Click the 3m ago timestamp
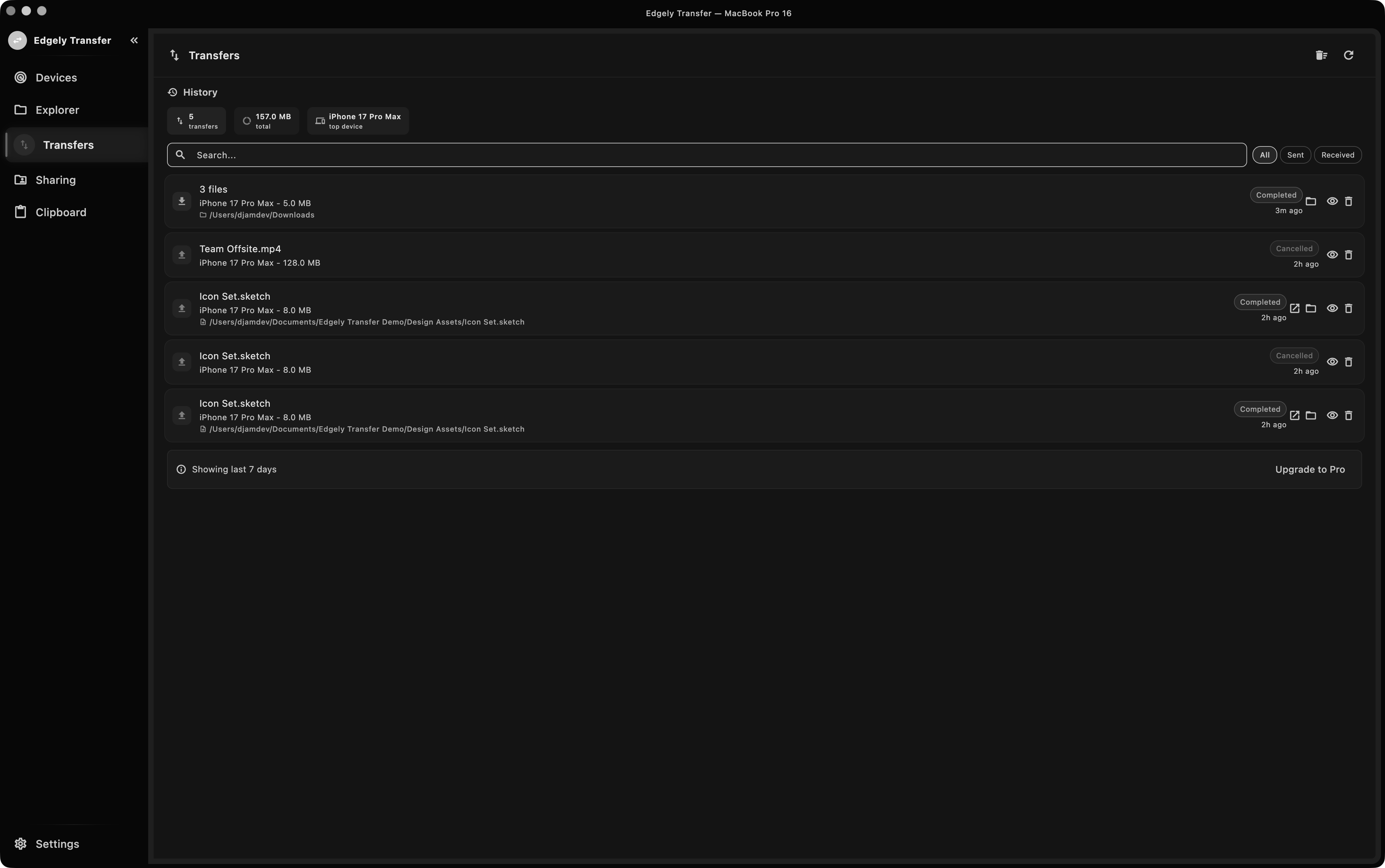 (1289, 211)
